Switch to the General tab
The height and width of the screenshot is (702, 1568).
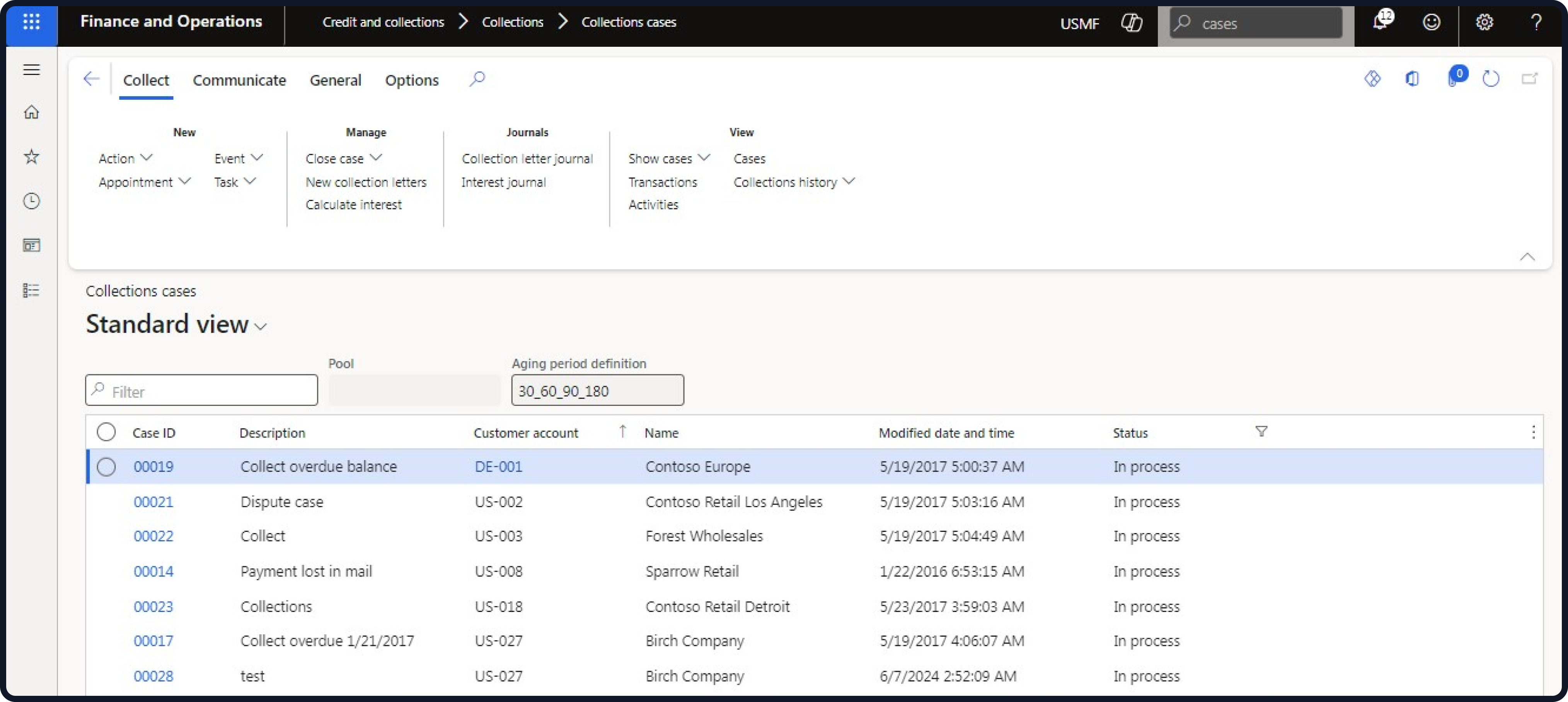click(336, 80)
